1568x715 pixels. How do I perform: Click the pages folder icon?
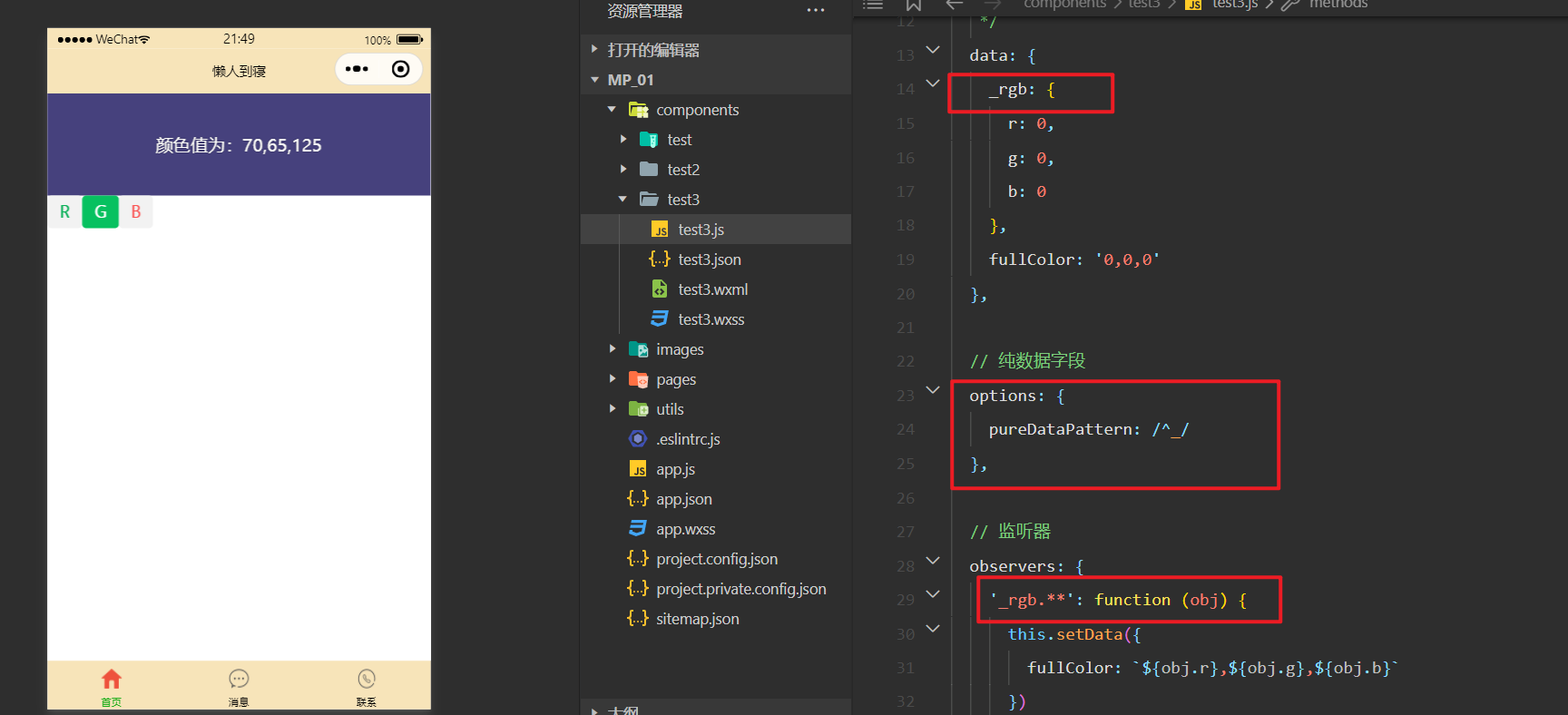coord(639,379)
